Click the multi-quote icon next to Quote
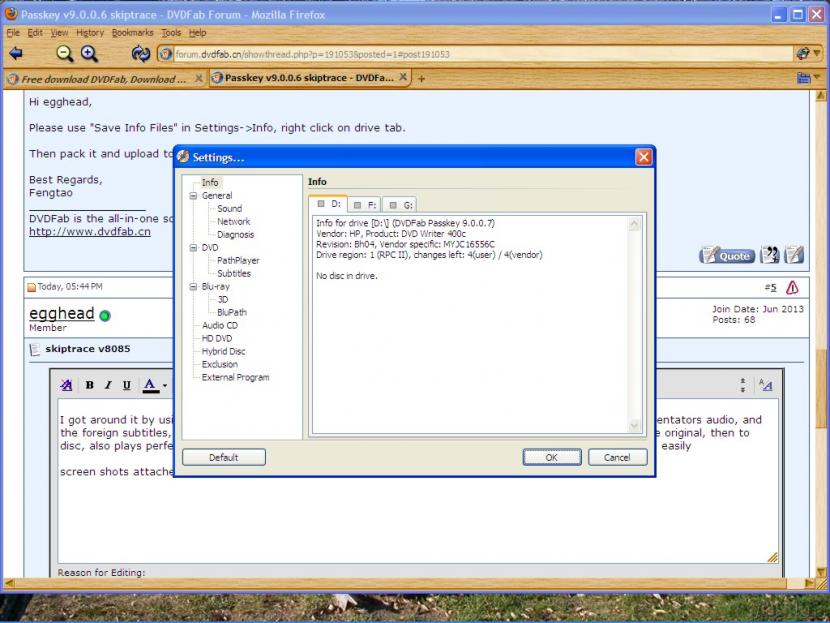 770,255
